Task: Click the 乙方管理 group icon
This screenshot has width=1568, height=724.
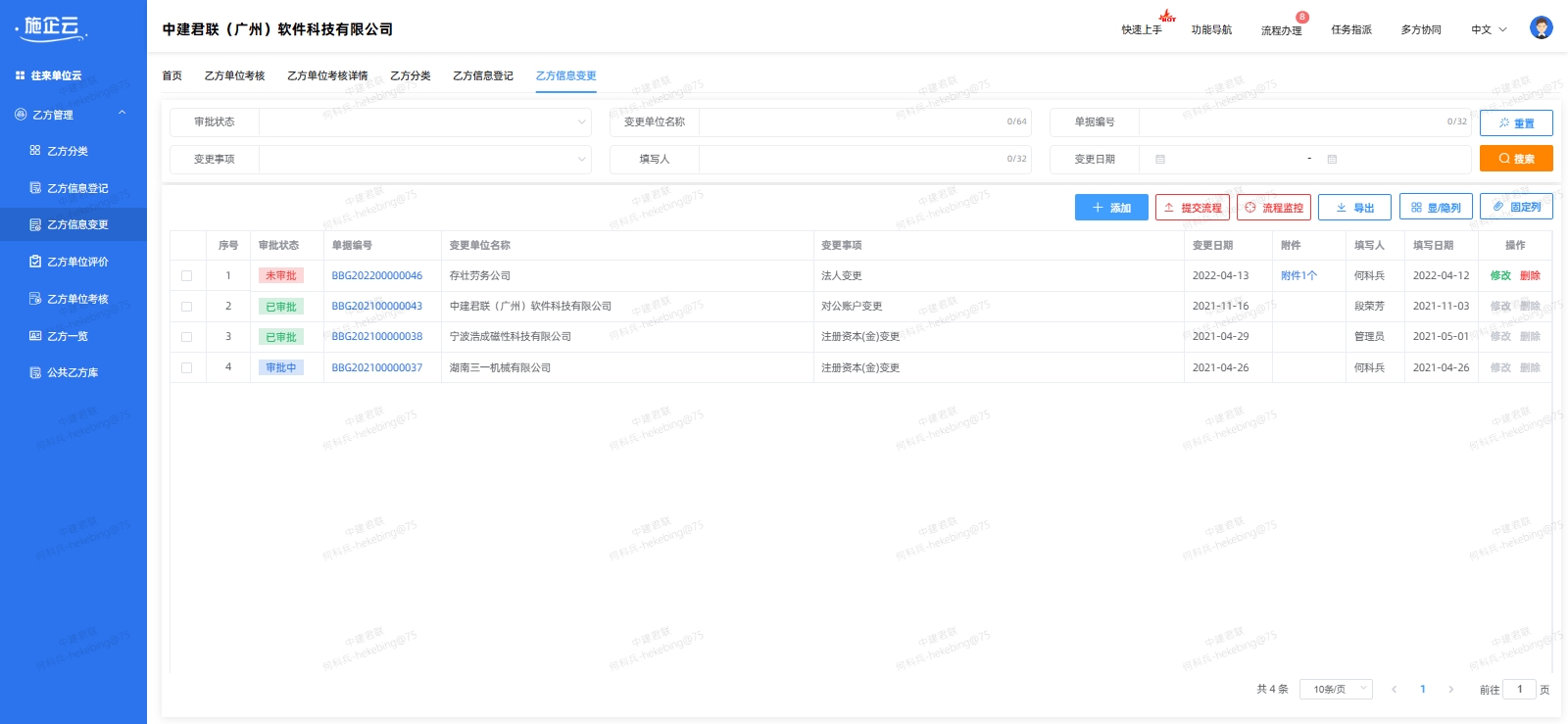Action: click(x=21, y=115)
